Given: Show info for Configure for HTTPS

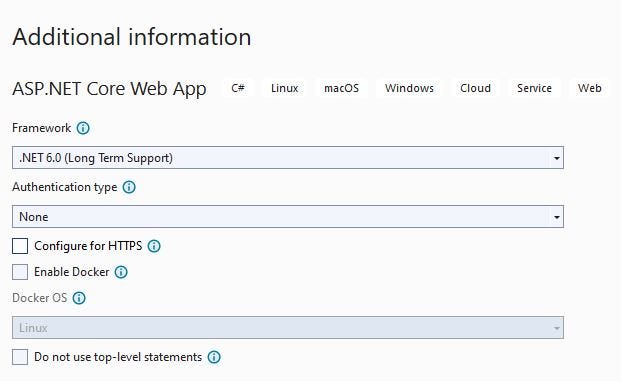Looking at the screenshot, I should coord(154,246).
